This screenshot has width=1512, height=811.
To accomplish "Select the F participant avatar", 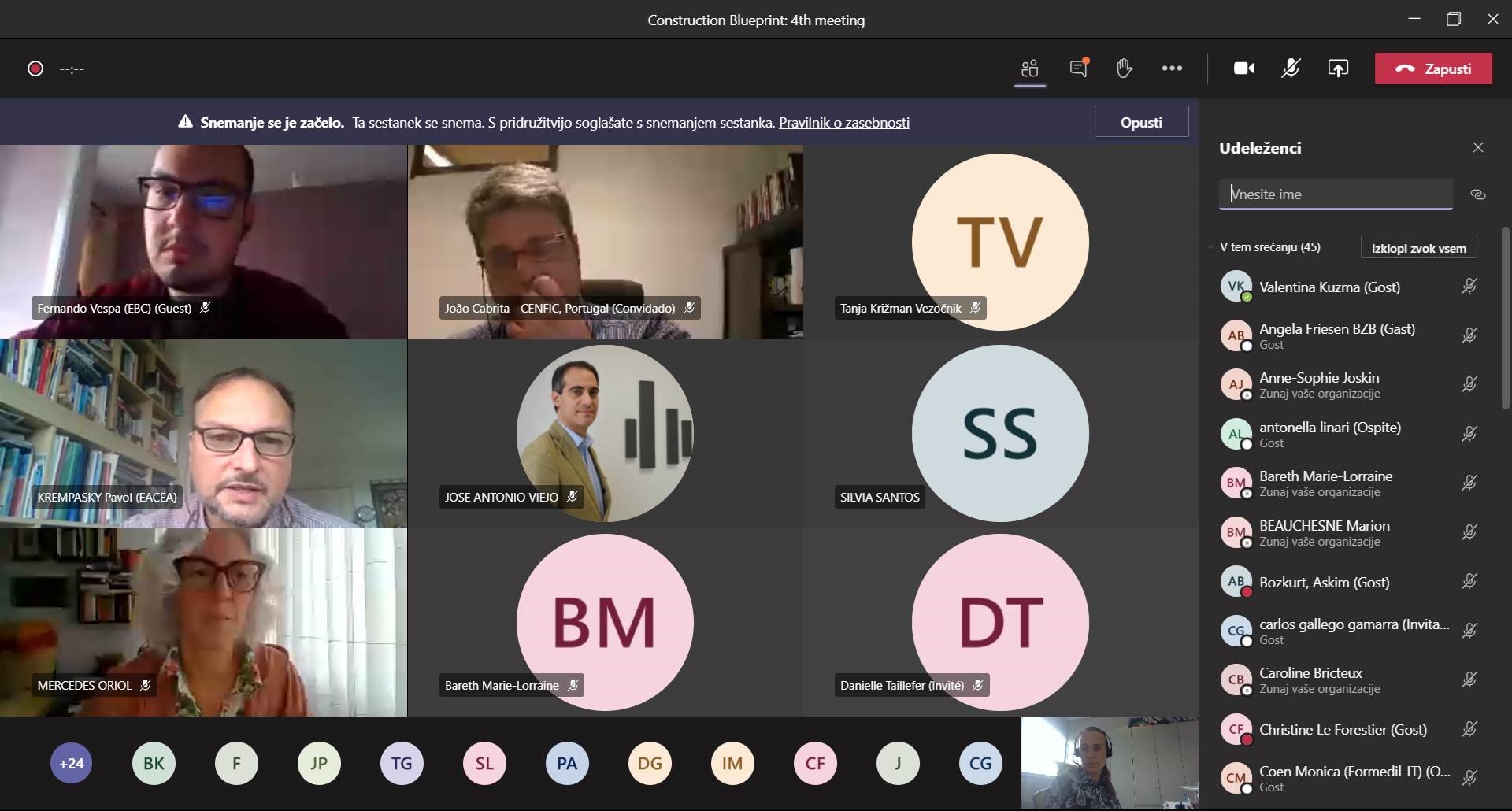I will pyautogui.click(x=236, y=763).
